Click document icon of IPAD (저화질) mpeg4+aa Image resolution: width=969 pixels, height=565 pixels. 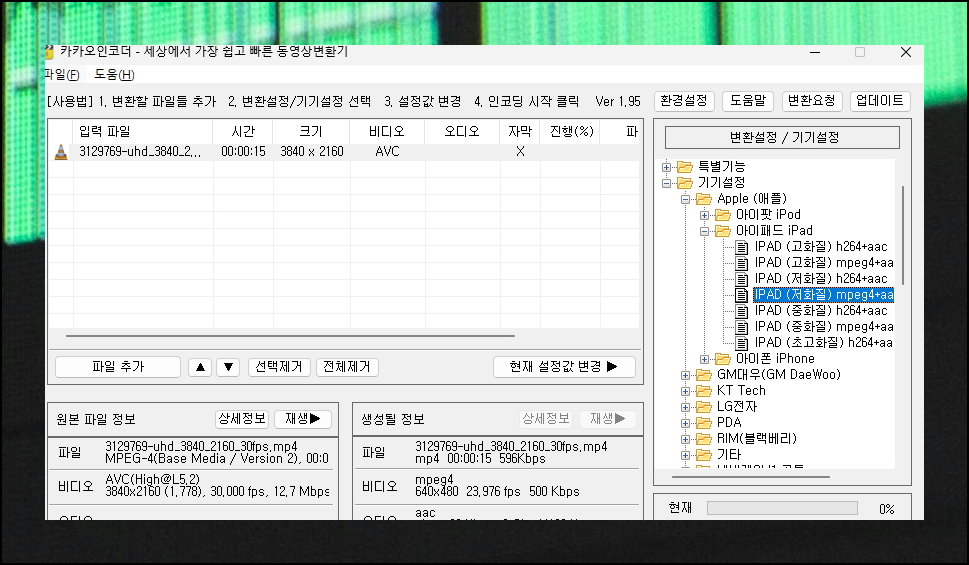click(742, 295)
